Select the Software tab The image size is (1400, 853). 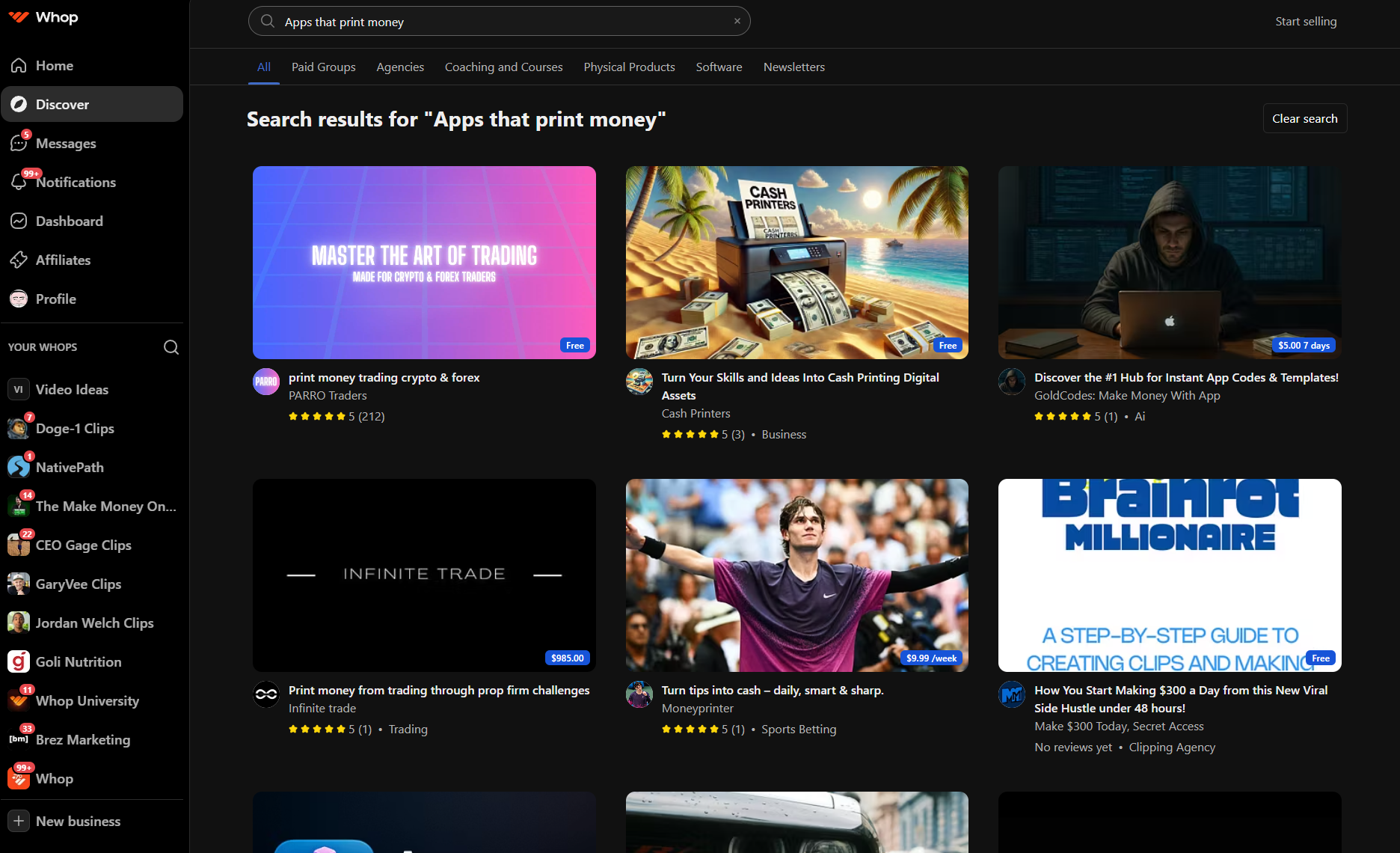pyautogui.click(x=719, y=67)
